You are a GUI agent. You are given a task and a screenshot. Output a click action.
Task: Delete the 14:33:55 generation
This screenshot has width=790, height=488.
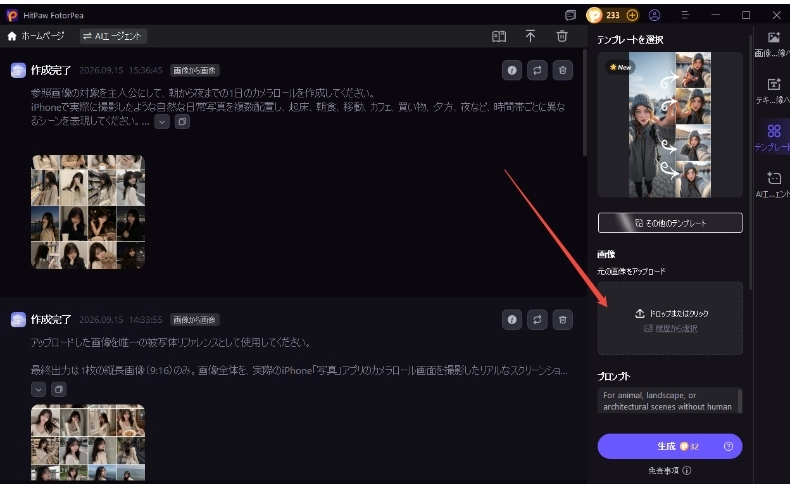563,320
